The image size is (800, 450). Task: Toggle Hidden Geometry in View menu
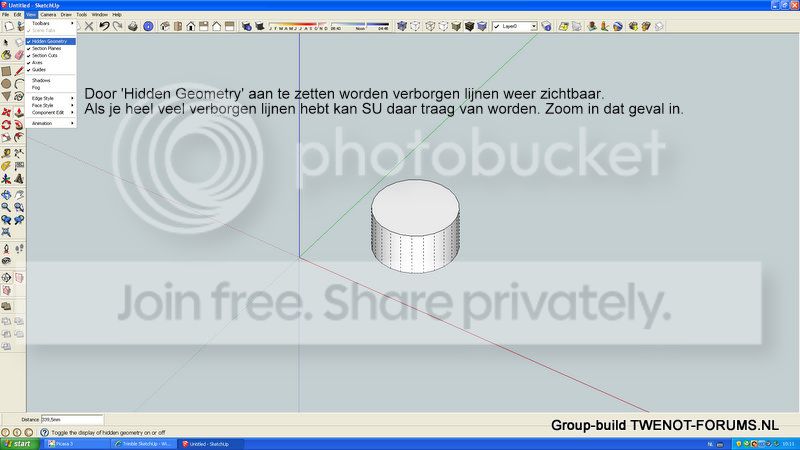point(51,41)
